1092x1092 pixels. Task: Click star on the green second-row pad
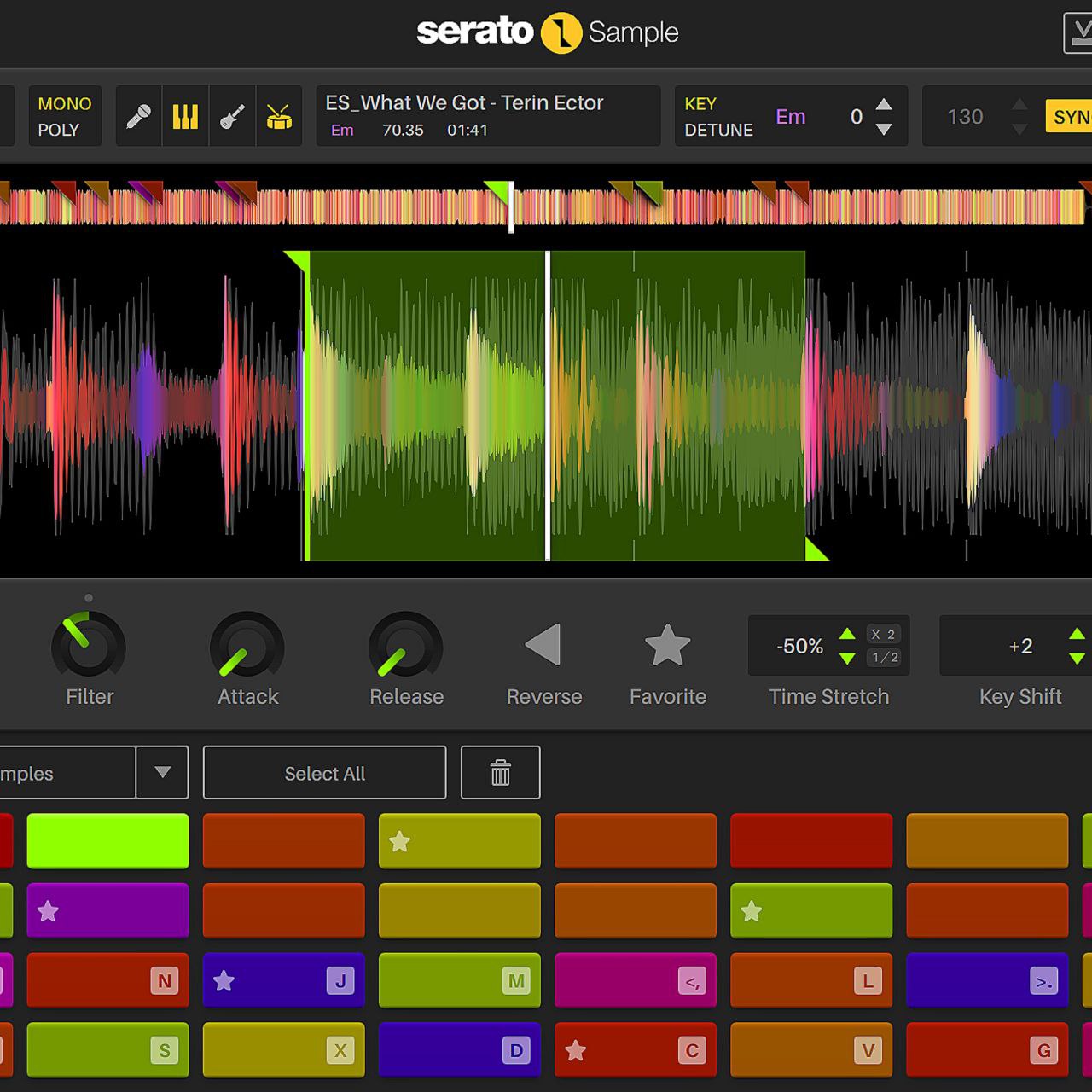click(751, 911)
